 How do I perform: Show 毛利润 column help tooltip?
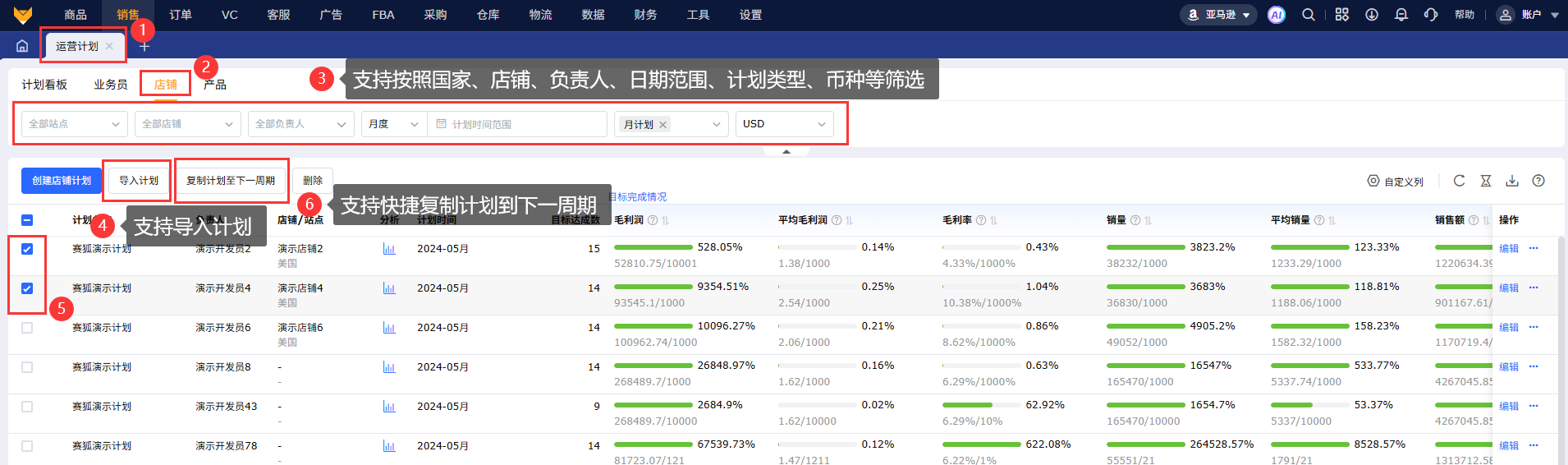tap(653, 220)
